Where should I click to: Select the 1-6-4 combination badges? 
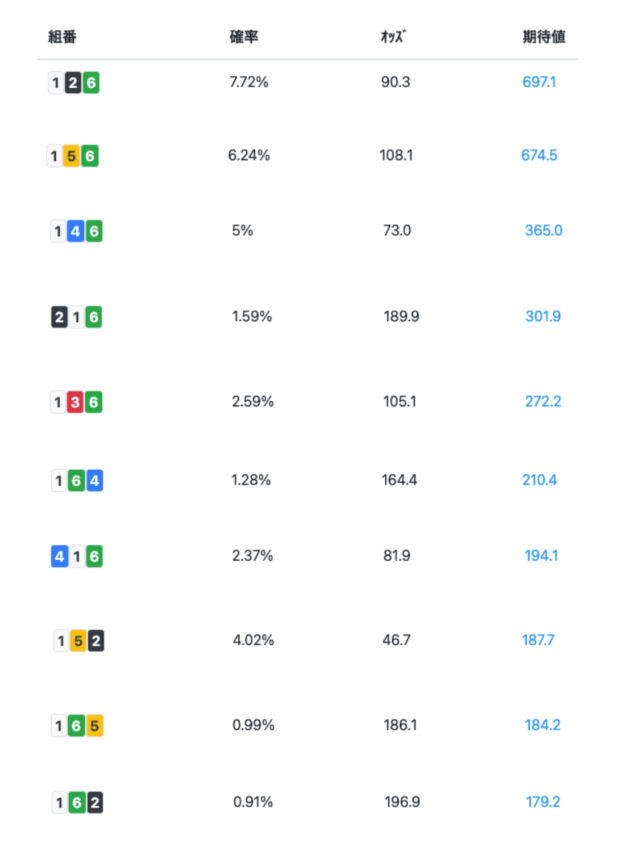[x=77, y=481]
